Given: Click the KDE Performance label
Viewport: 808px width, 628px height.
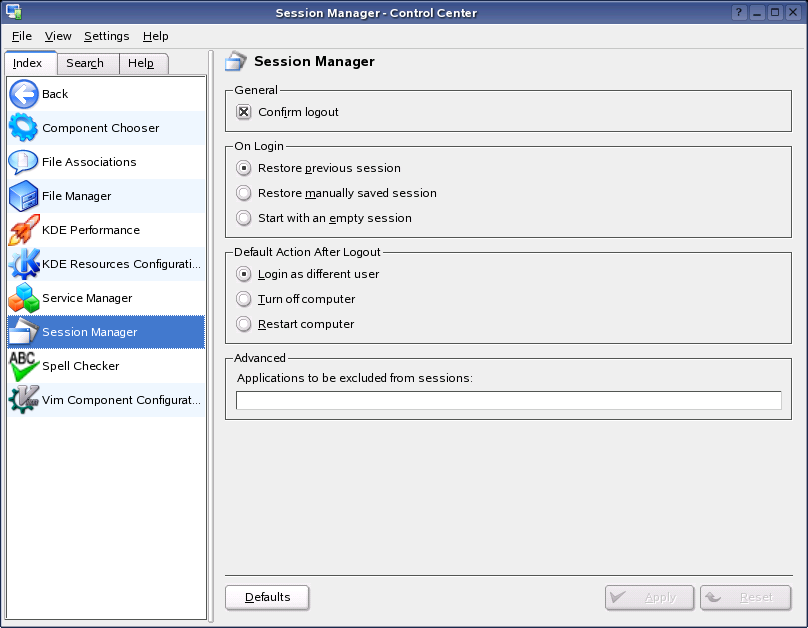Looking at the screenshot, I should point(91,230).
